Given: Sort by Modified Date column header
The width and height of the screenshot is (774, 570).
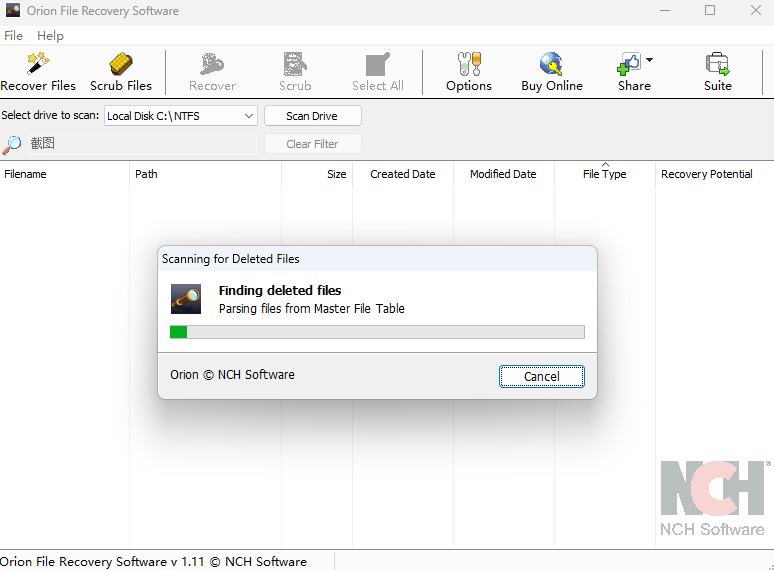Looking at the screenshot, I should pyautogui.click(x=503, y=174).
